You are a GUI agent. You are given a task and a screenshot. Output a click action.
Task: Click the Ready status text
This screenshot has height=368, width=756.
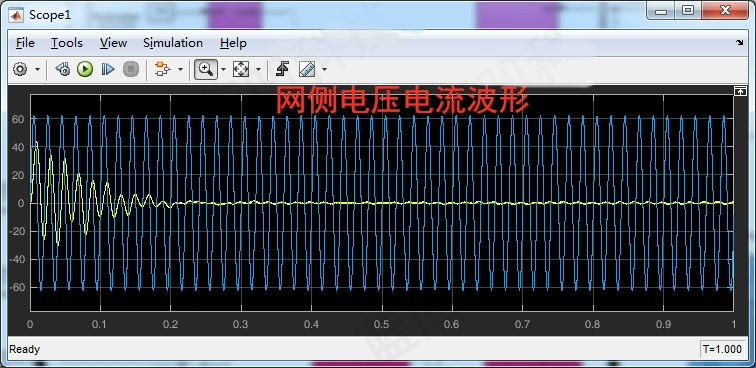click(x=25, y=349)
